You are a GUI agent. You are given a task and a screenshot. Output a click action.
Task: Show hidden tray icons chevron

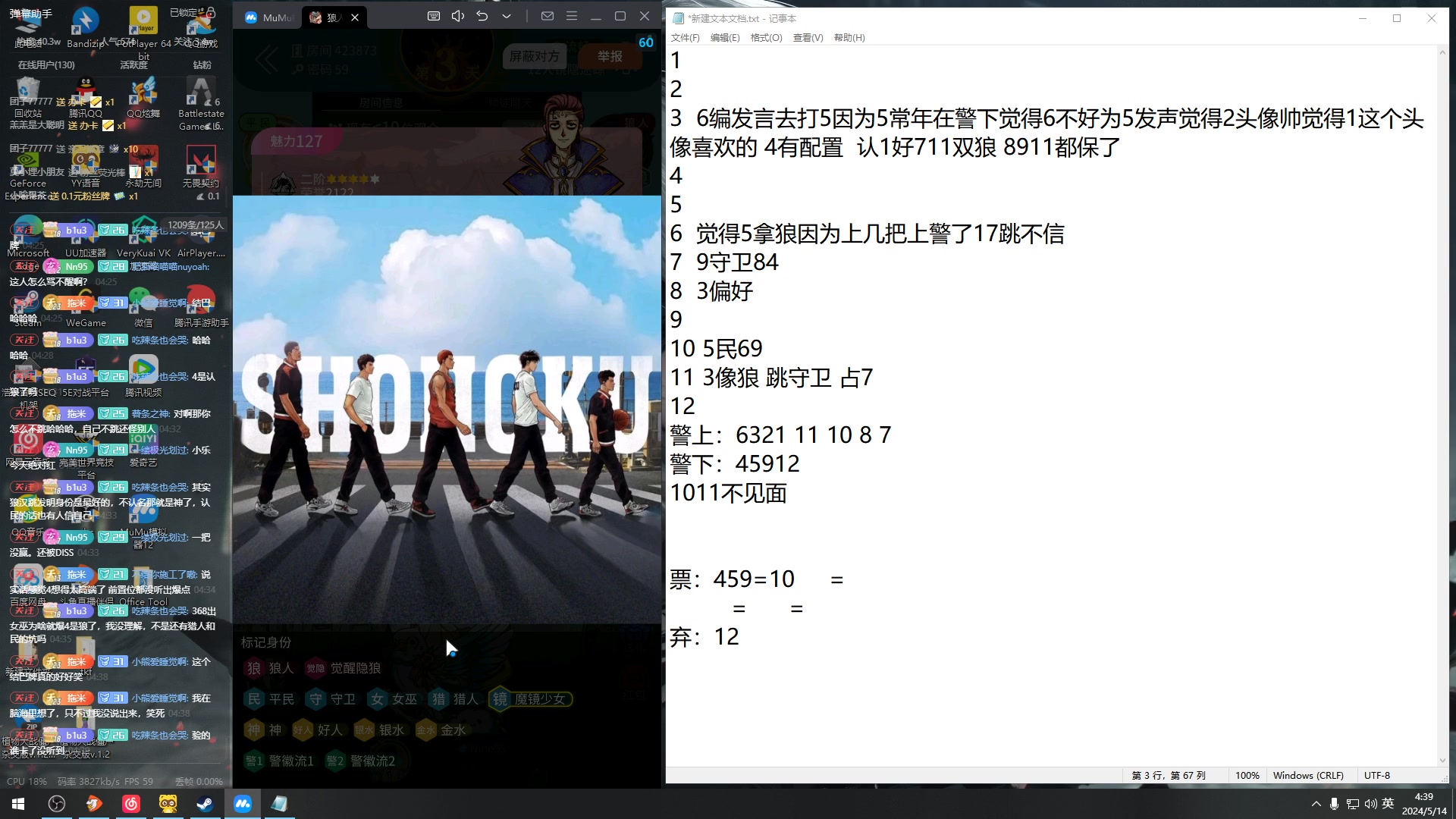pyautogui.click(x=1316, y=804)
